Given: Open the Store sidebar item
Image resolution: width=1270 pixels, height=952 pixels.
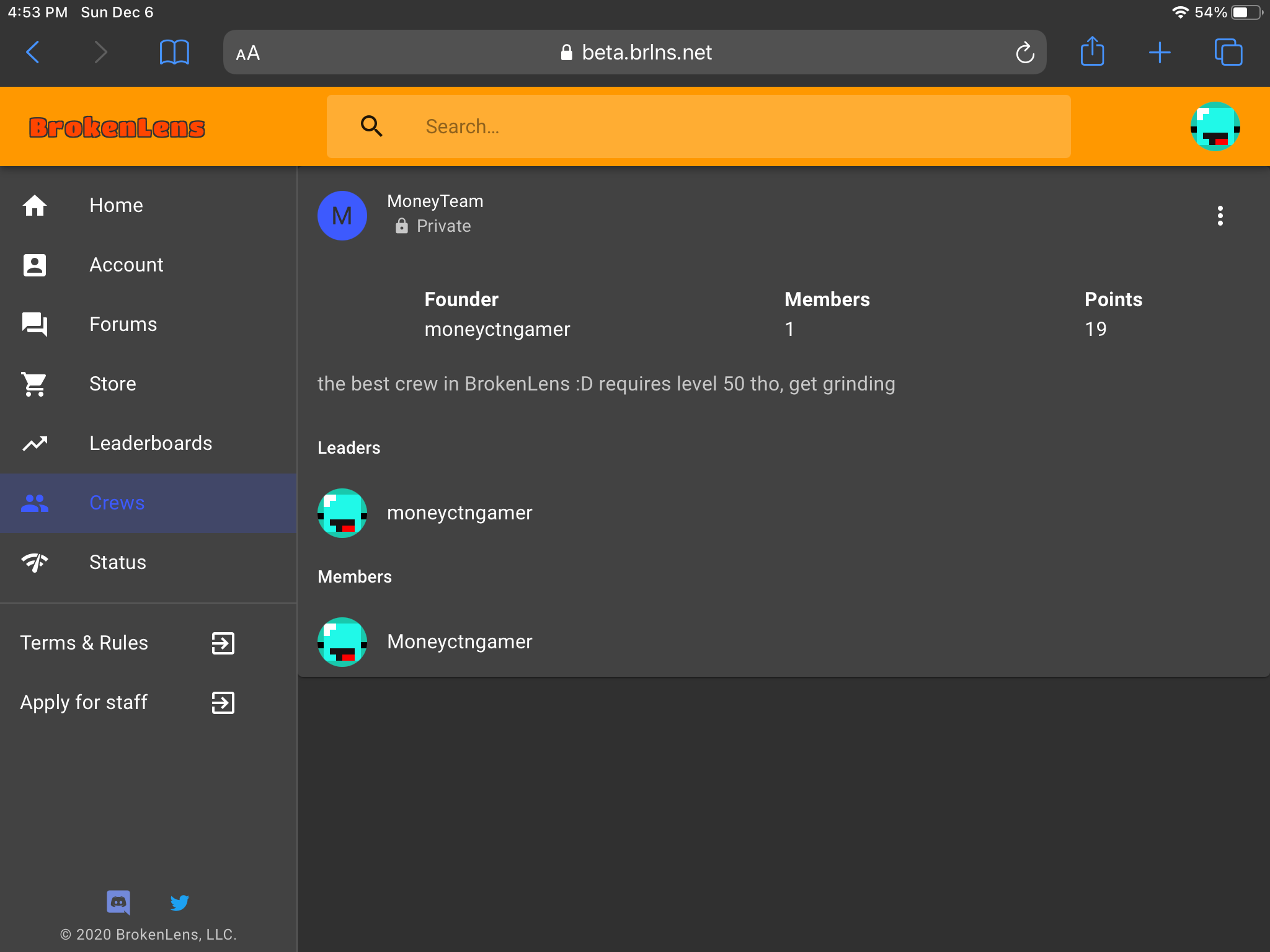Looking at the screenshot, I should point(148,384).
